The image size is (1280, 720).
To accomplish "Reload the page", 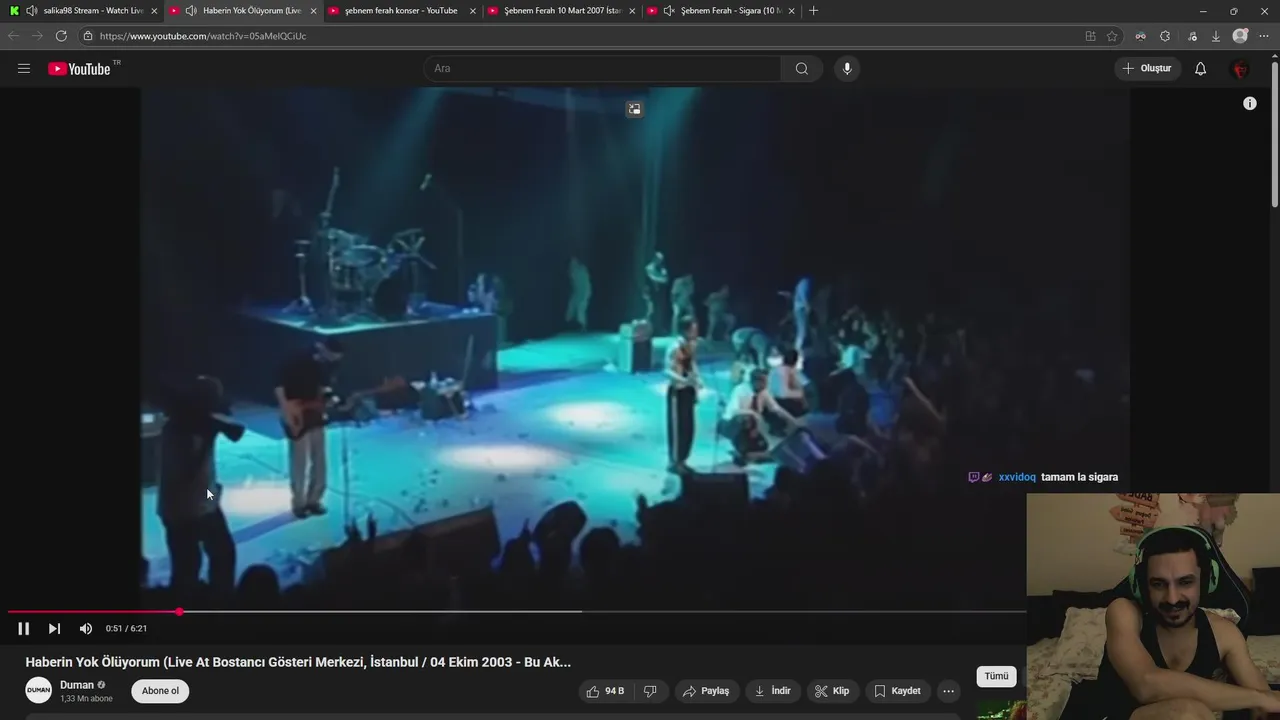I will pyautogui.click(x=61, y=36).
